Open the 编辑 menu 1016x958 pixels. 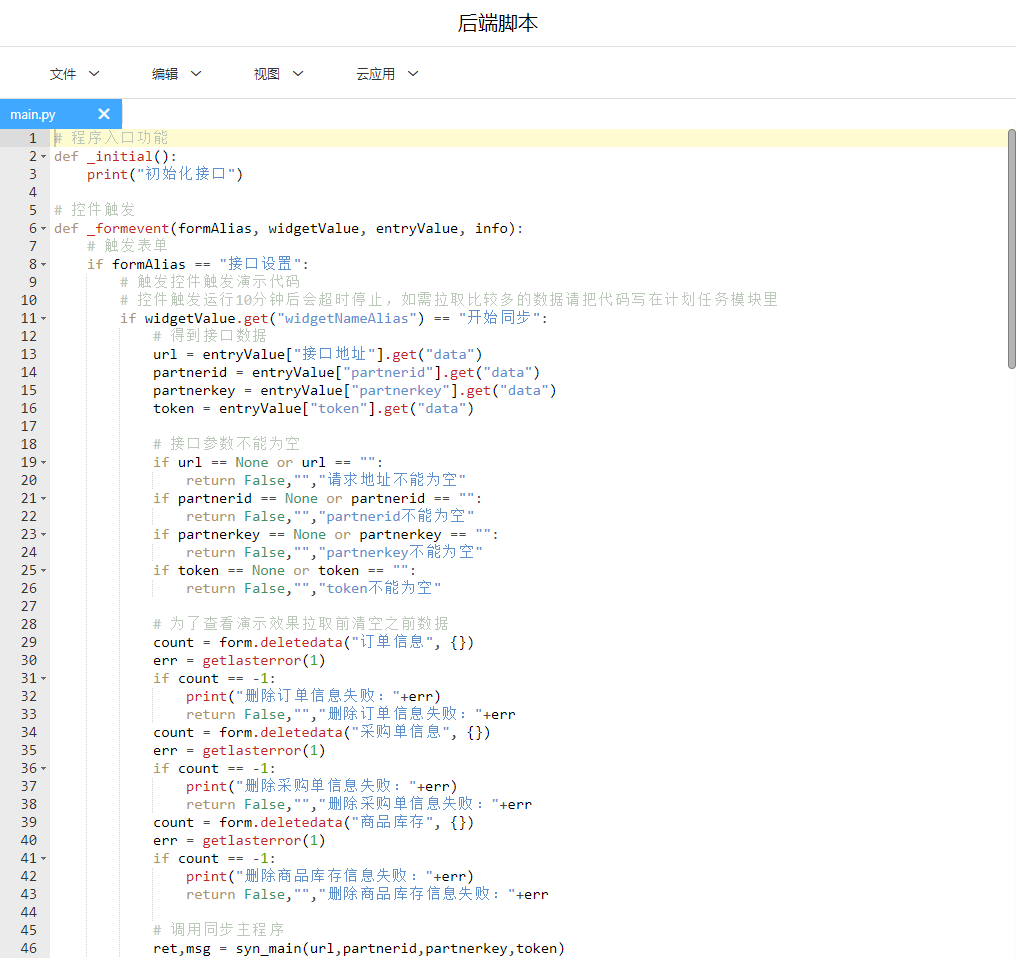pyautogui.click(x=177, y=74)
